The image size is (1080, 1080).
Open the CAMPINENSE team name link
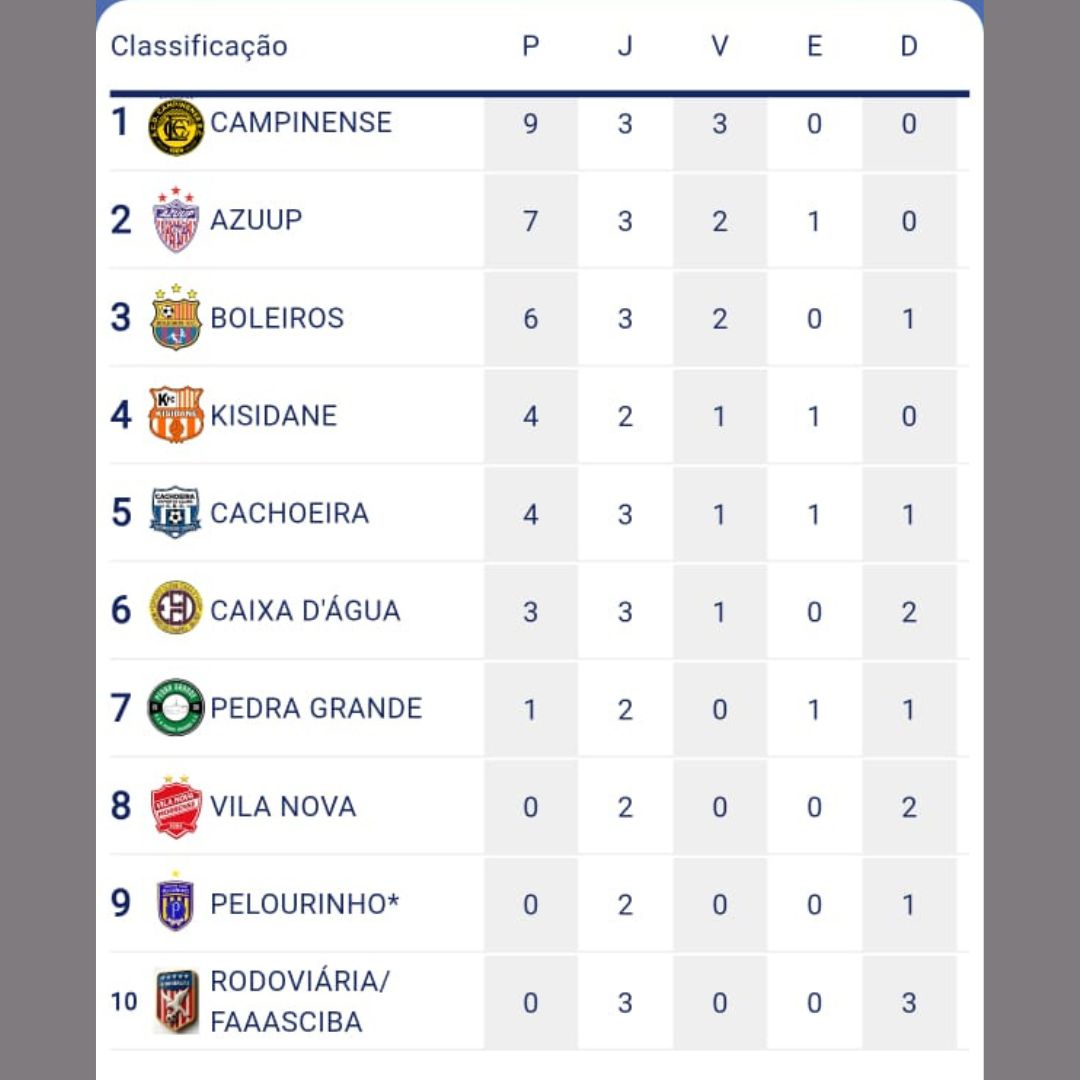point(301,123)
